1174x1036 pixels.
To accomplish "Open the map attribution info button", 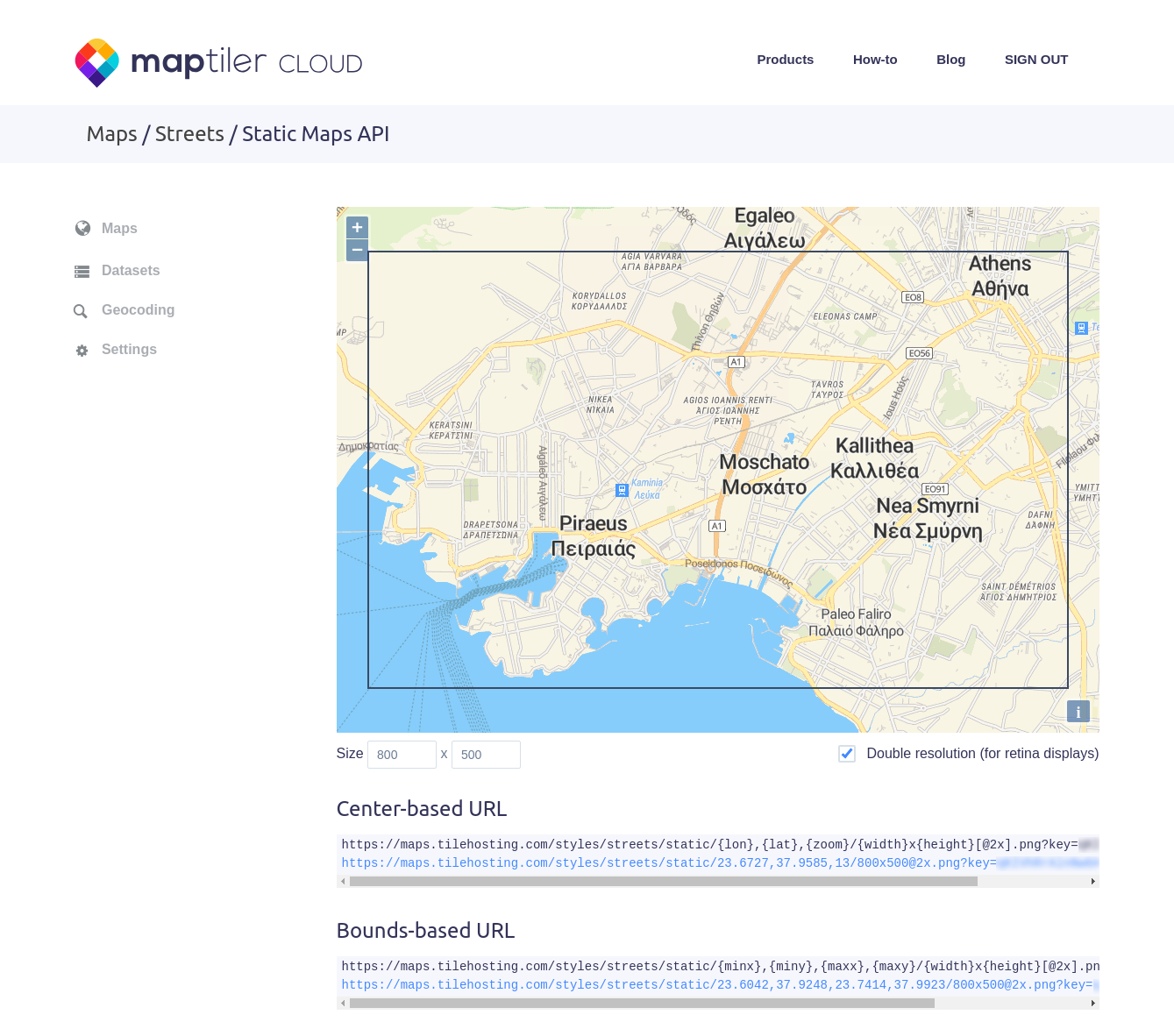I will coord(1078,712).
